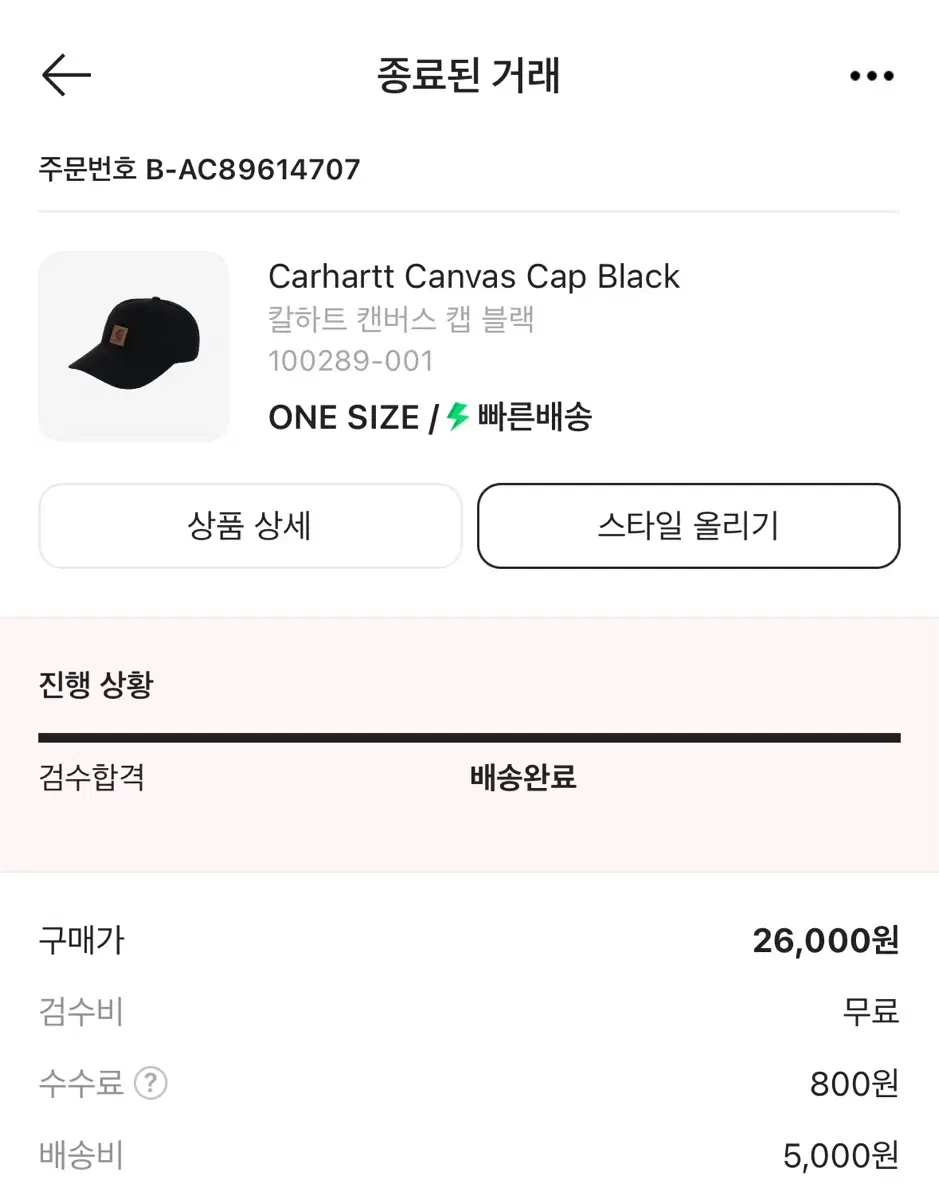939x1200 pixels.
Task: Click the 상품 상세 button
Action: [250, 526]
